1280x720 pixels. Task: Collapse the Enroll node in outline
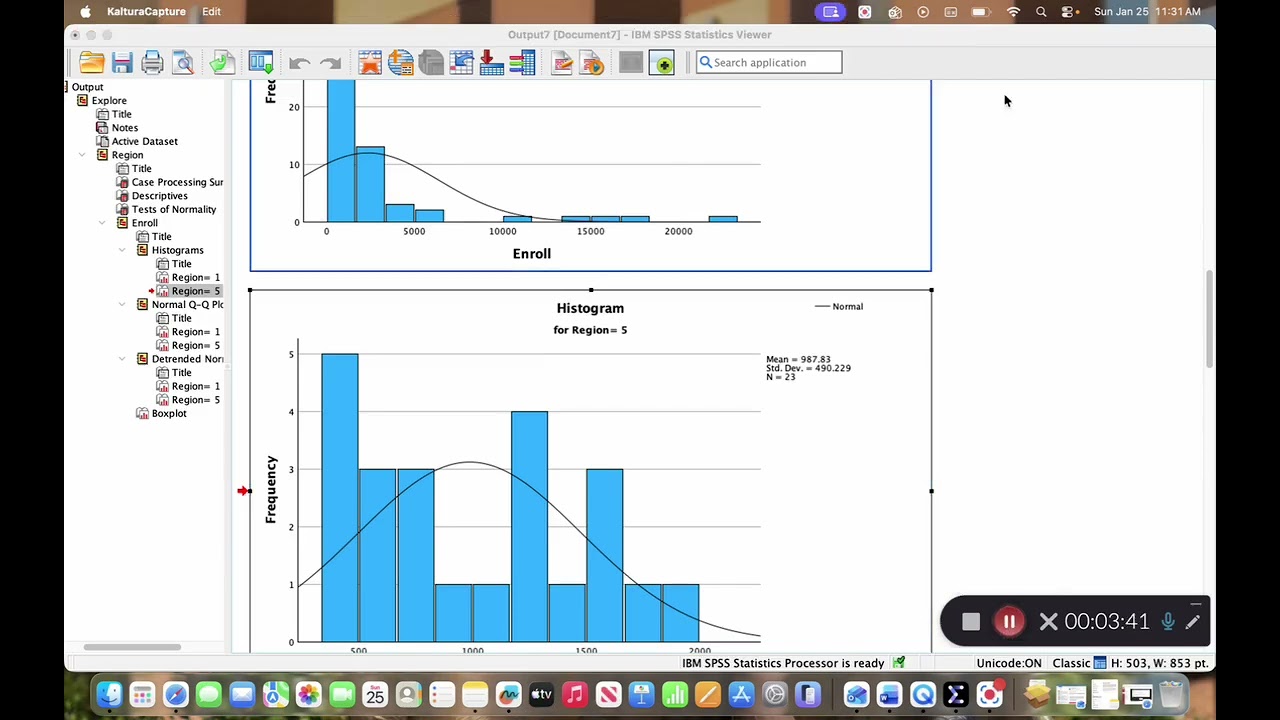coord(102,223)
